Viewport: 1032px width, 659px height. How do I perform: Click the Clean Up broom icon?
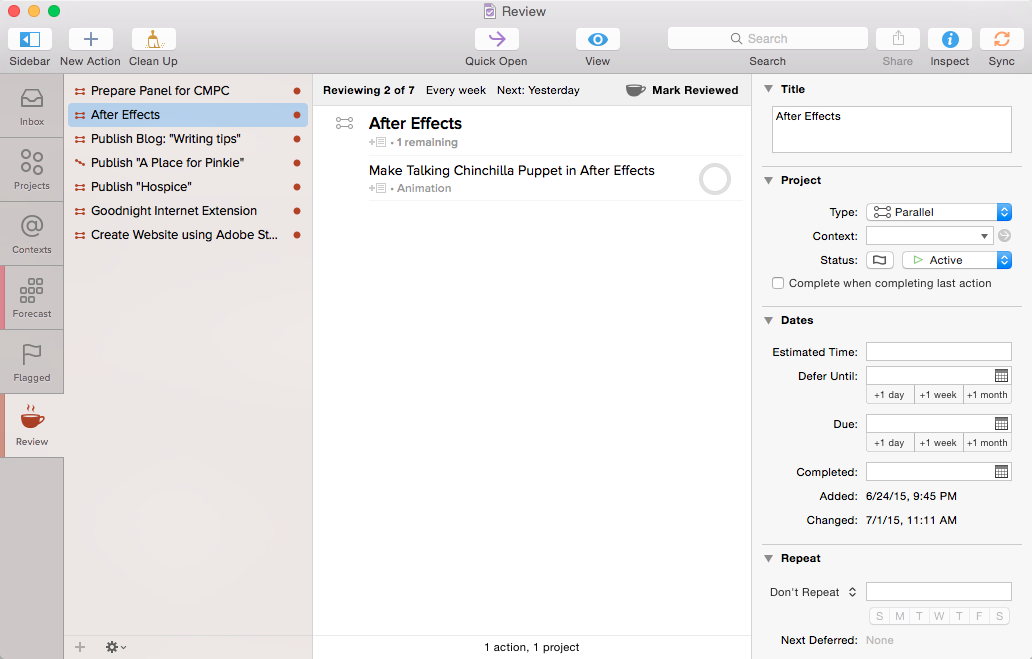(153, 40)
